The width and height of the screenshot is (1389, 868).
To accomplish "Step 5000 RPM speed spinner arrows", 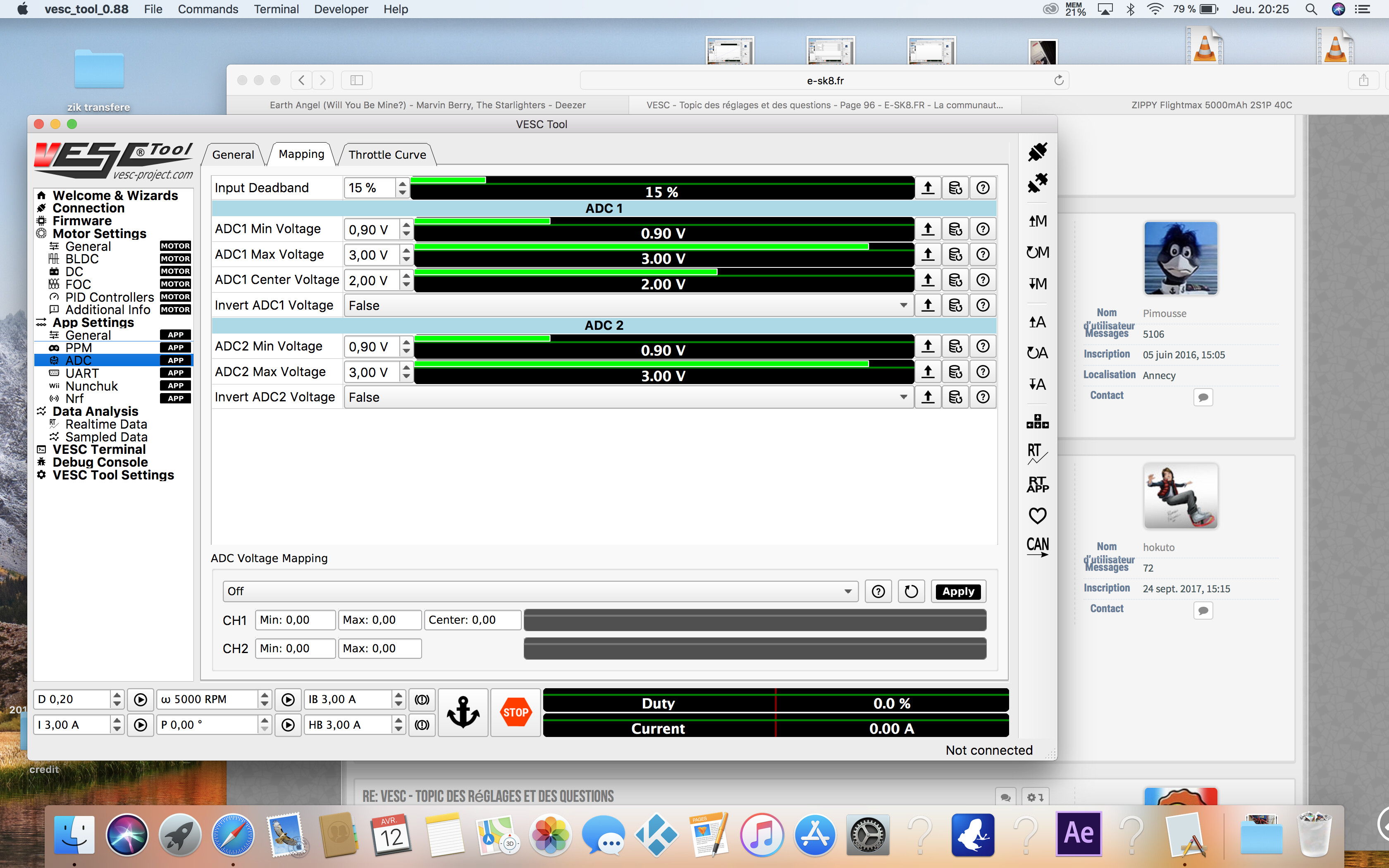I will point(265,699).
